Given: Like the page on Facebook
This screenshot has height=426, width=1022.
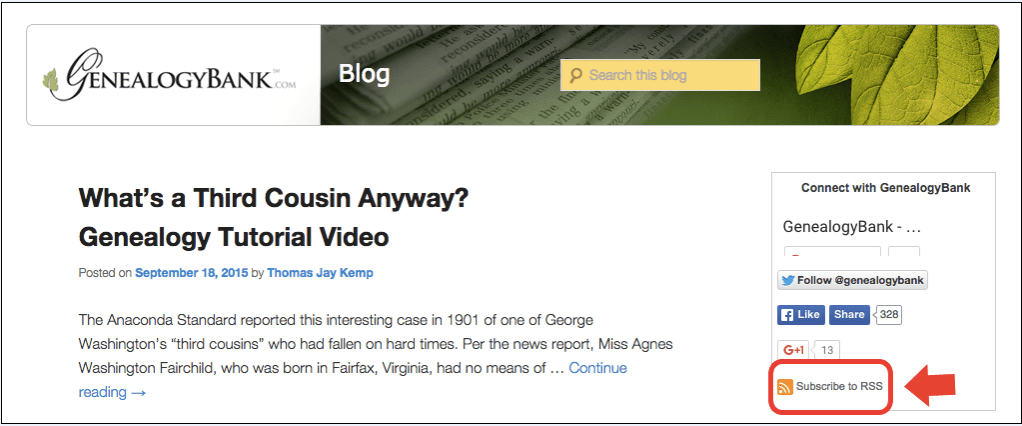Looking at the screenshot, I should pyautogui.click(x=801, y=315).
